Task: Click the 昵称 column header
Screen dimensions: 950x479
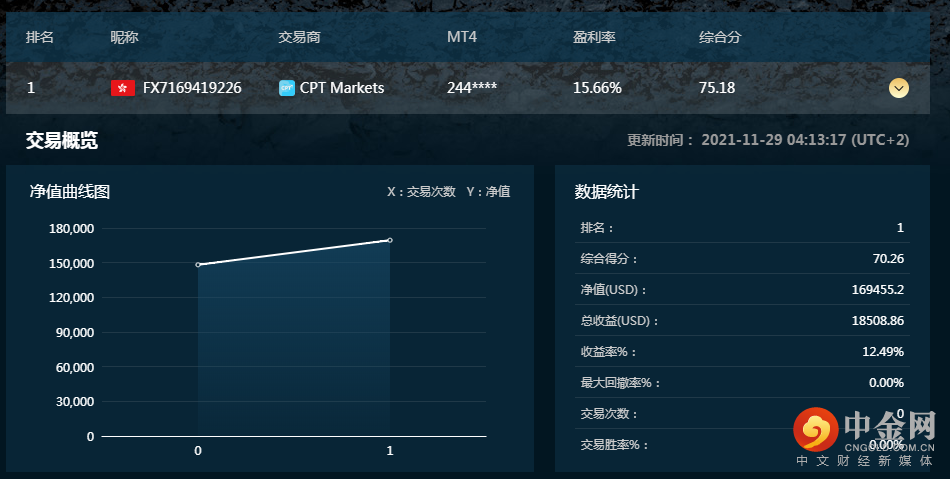Action: (124, 37)
